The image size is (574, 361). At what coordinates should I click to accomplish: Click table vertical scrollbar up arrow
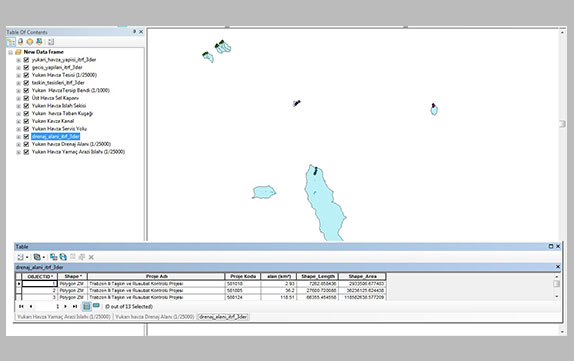click(557, 276)
